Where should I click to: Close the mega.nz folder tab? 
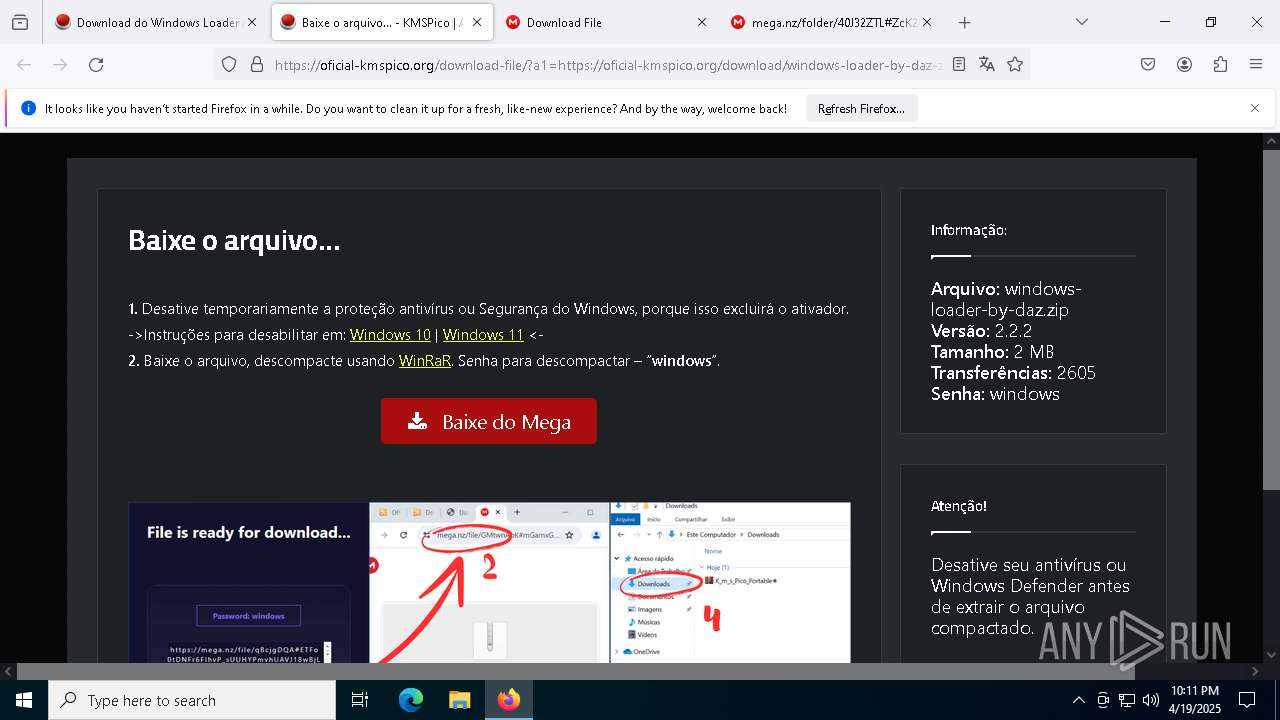pyautogui.click(x=927, y=22)
